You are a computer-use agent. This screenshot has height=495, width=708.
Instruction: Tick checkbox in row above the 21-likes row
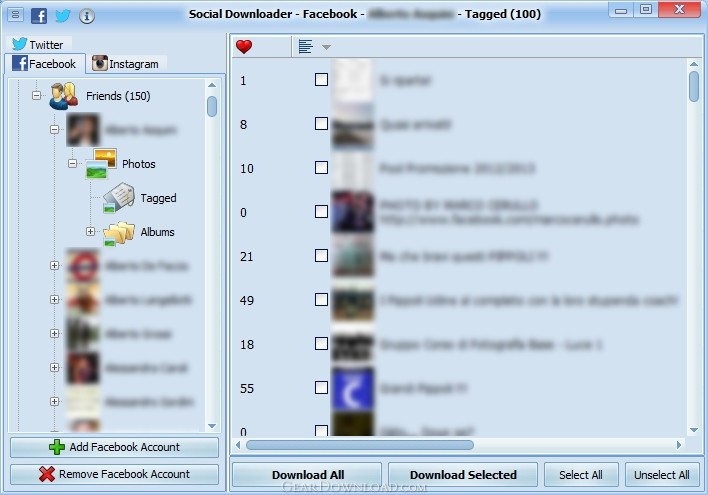click(x=321, y=212)
